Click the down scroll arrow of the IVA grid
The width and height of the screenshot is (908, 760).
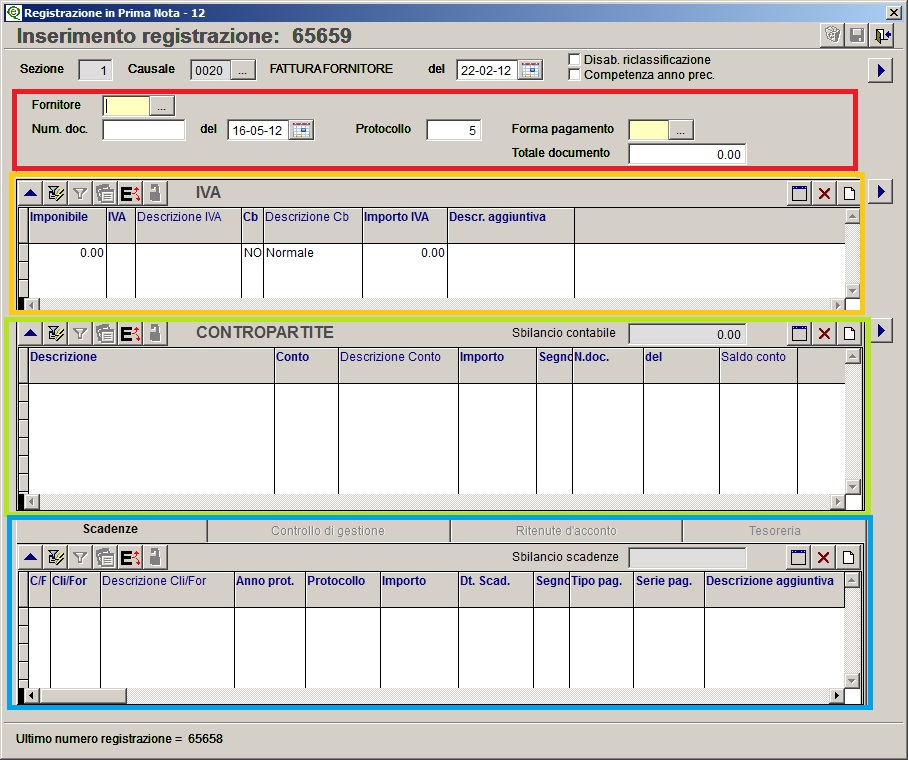pos(852,291)
